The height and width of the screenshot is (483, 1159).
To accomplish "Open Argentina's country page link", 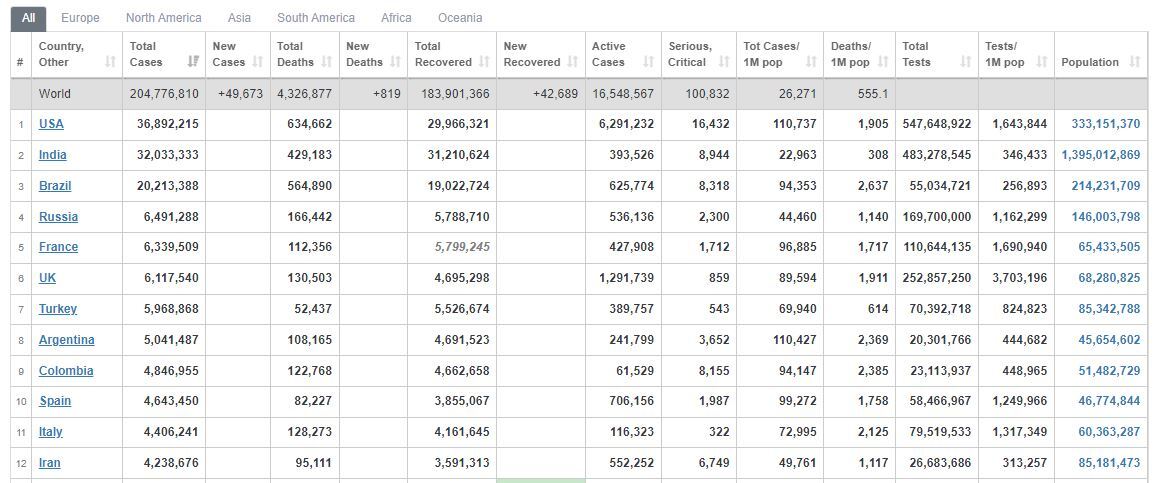I will click(67, 340).
